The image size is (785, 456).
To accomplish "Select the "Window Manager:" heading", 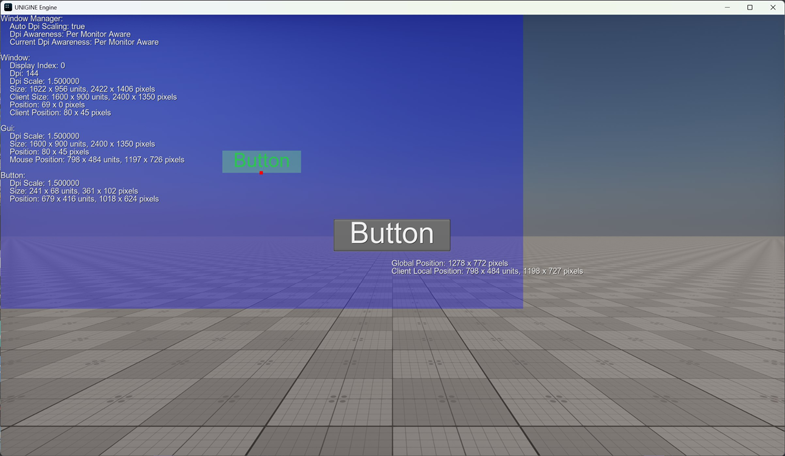I will pos(31,19).
